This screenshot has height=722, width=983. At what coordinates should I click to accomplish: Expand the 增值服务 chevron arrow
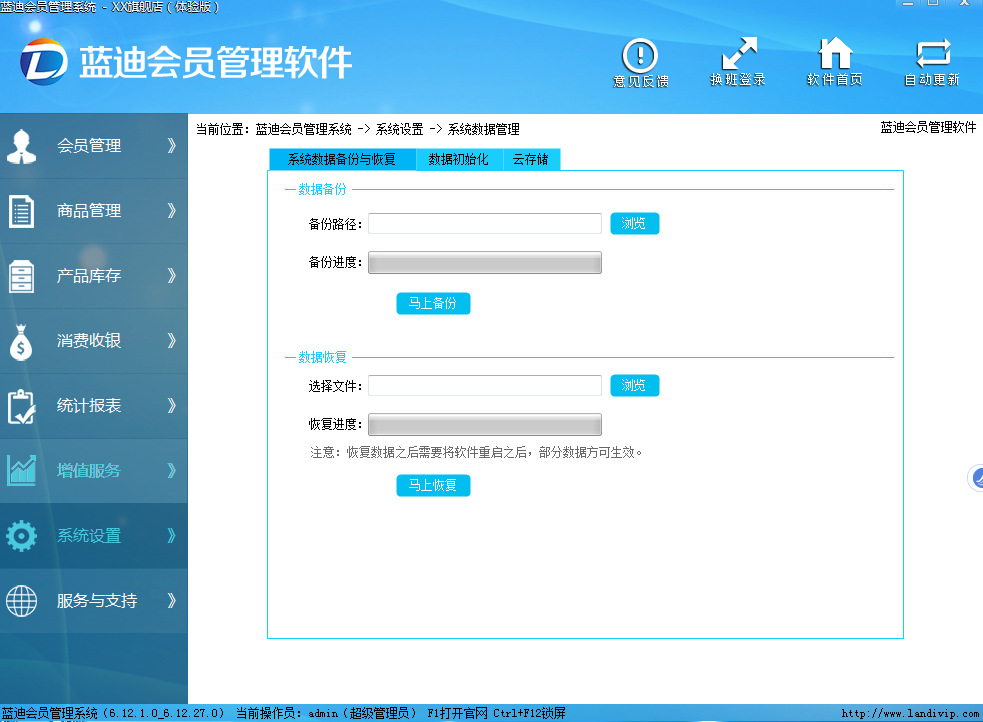point(172,471)
